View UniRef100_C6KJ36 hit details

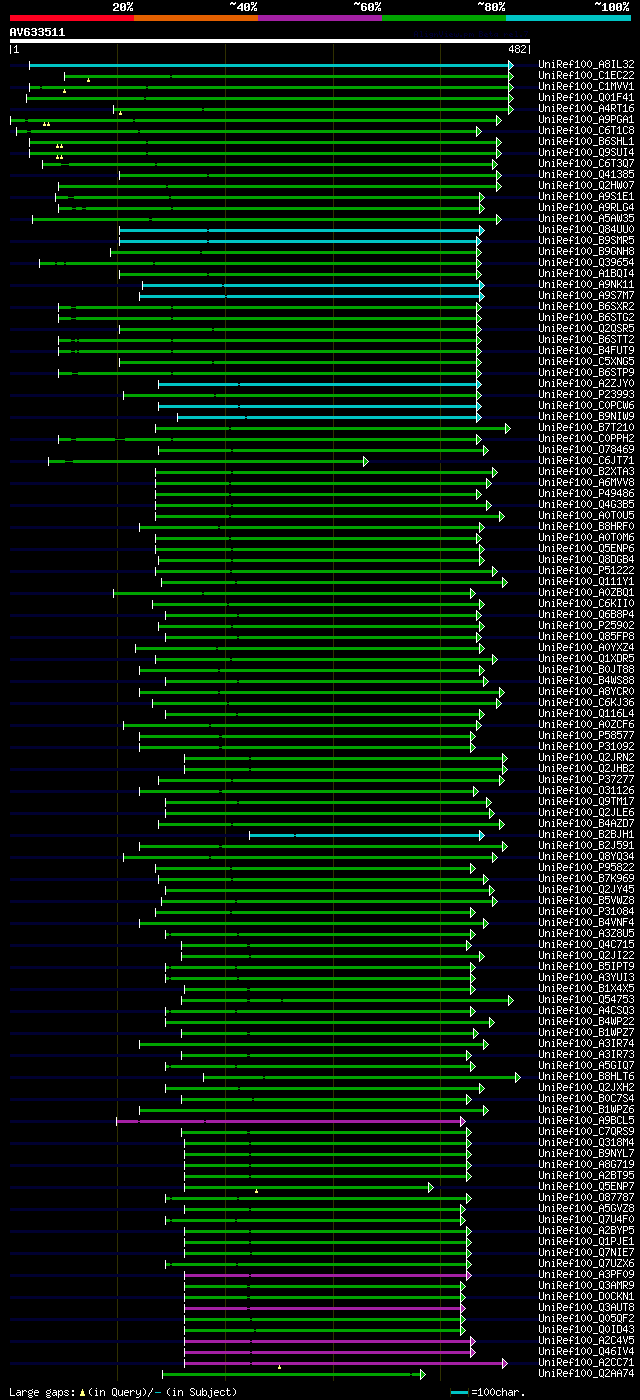click(x=586, y=702)
